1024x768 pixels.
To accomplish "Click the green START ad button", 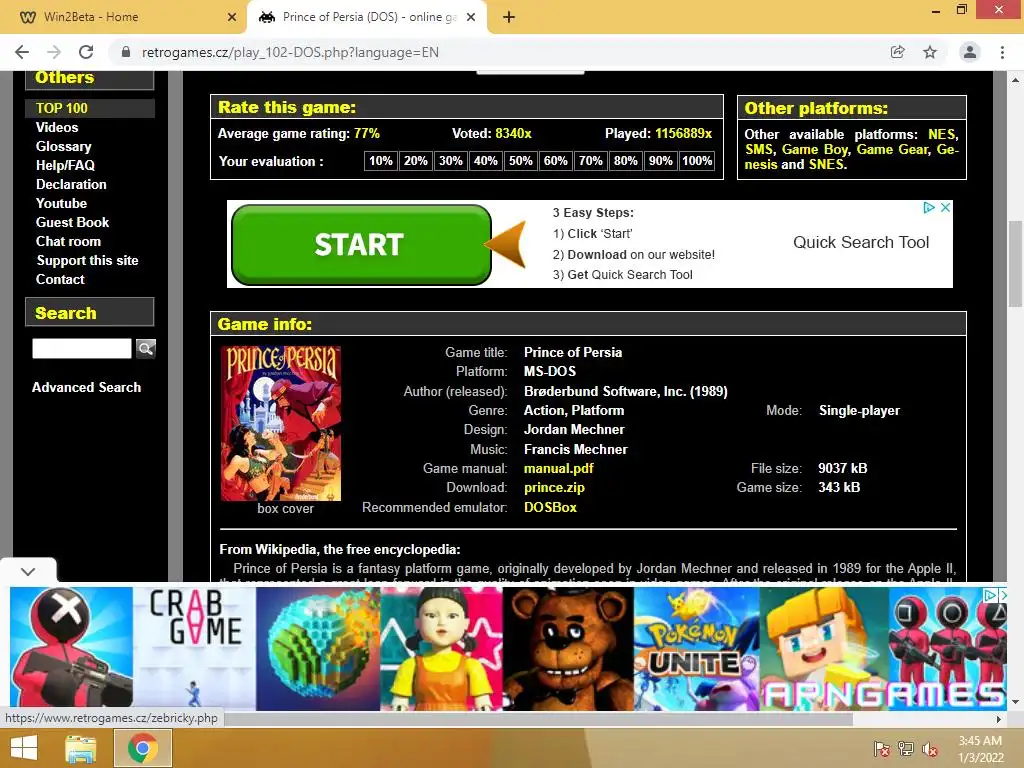I will (361, 244).
